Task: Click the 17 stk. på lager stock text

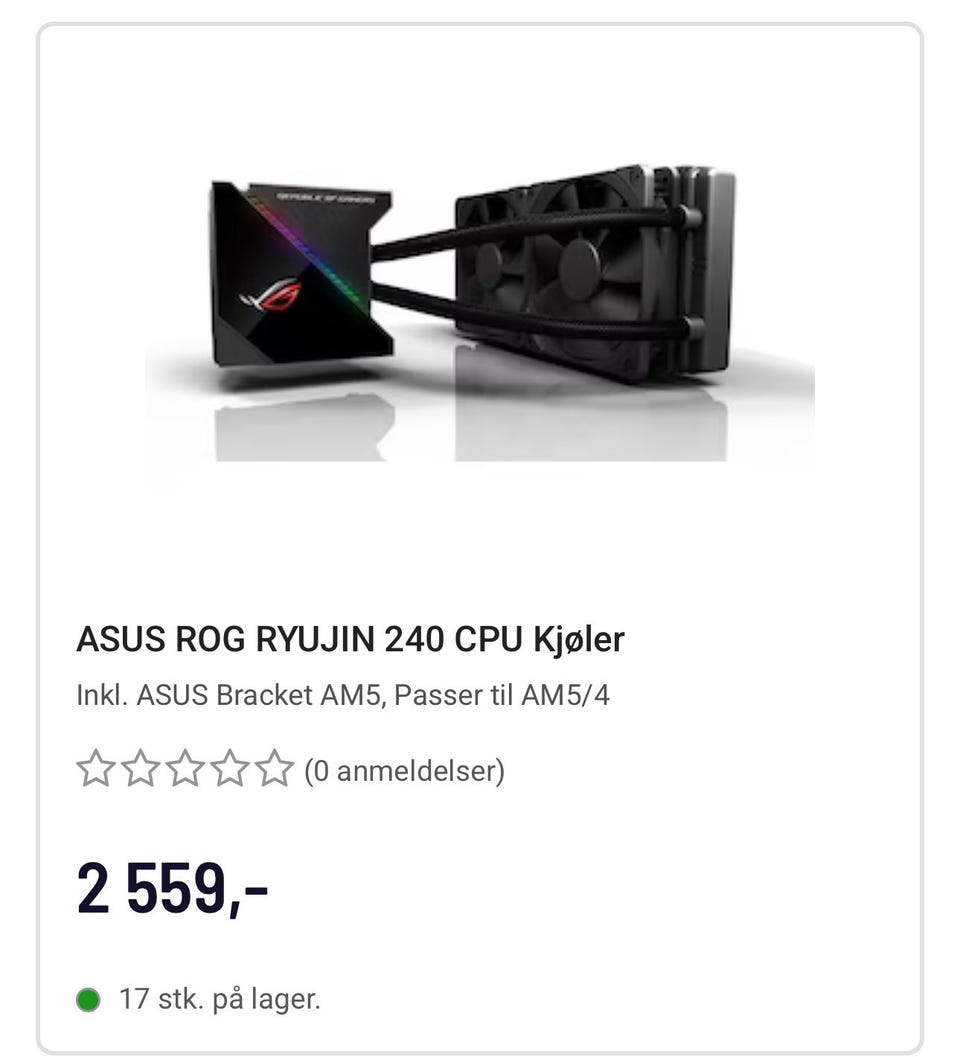Action: tap(220, 999)
